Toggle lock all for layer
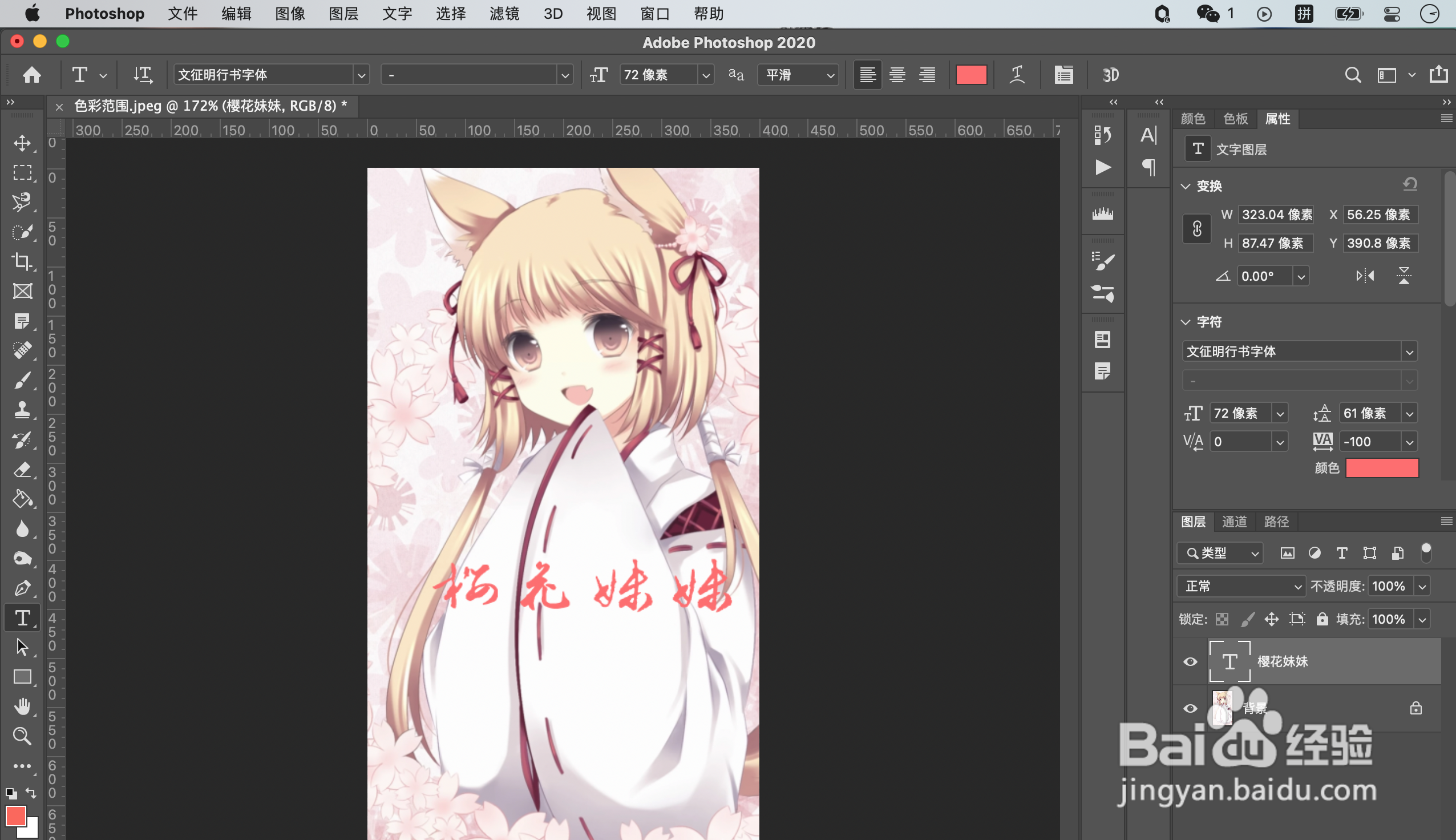 pyautogui.click(x=1322, y=619)
